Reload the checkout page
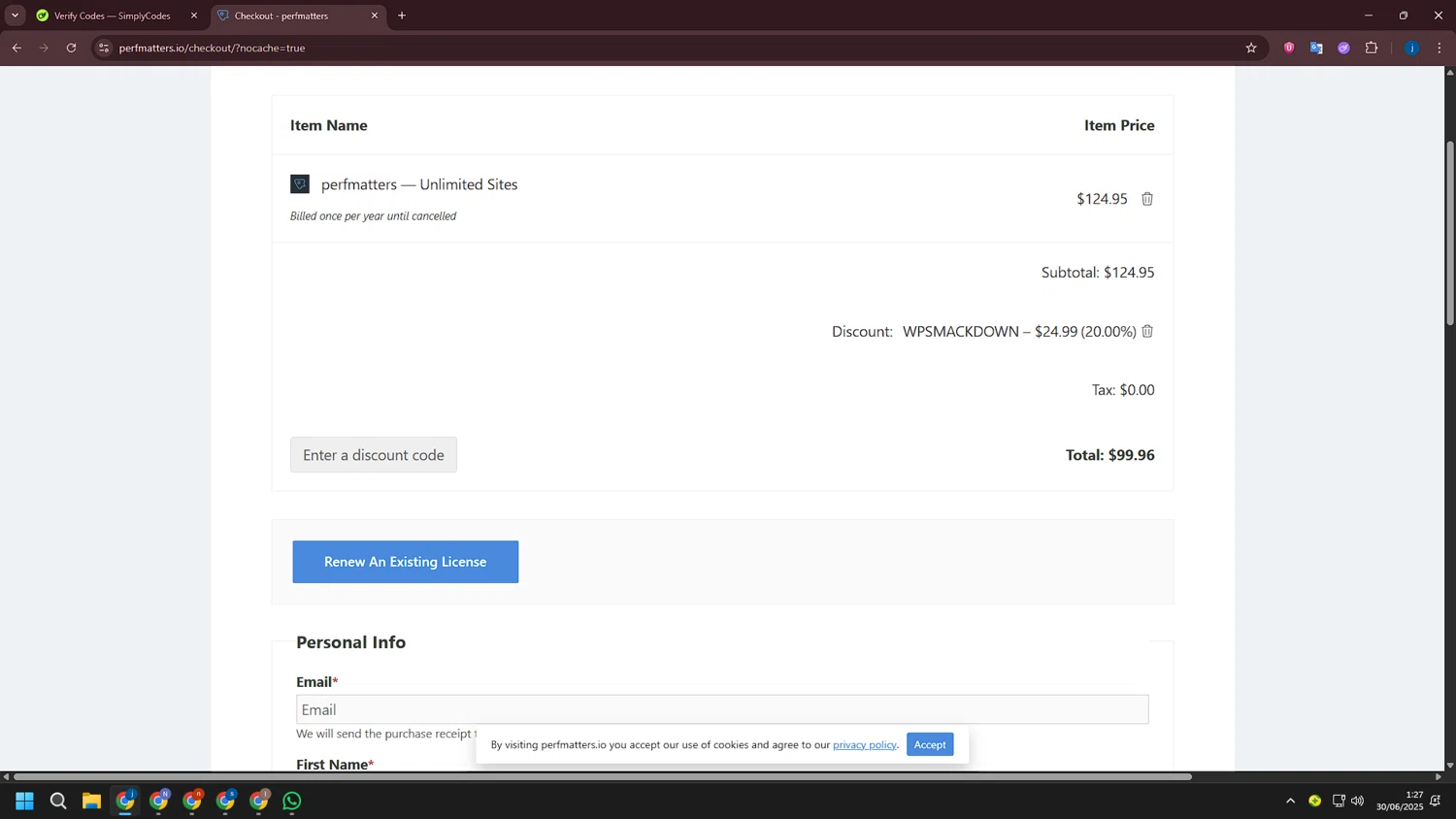The image size is (1456, 819). pyautogui.click(x=71, y=48)
